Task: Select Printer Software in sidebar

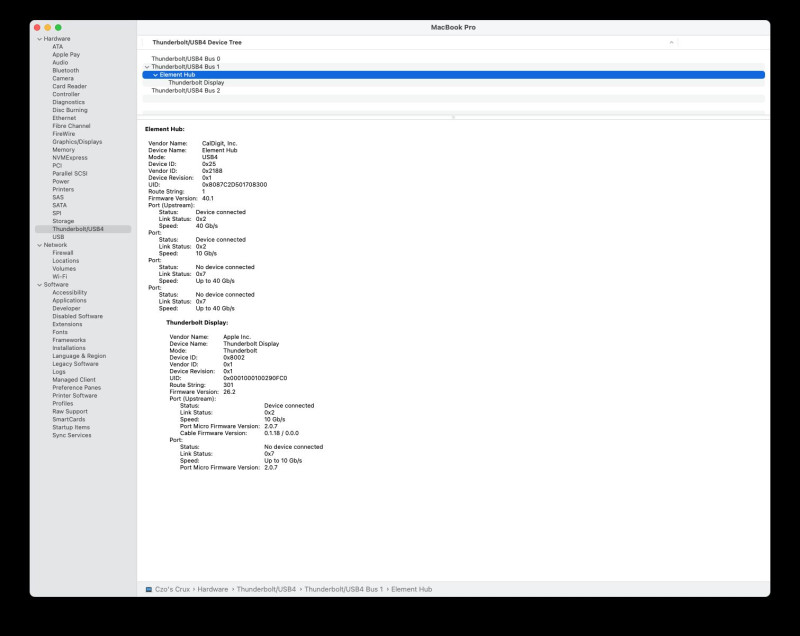Action: (x=74, y=396)
